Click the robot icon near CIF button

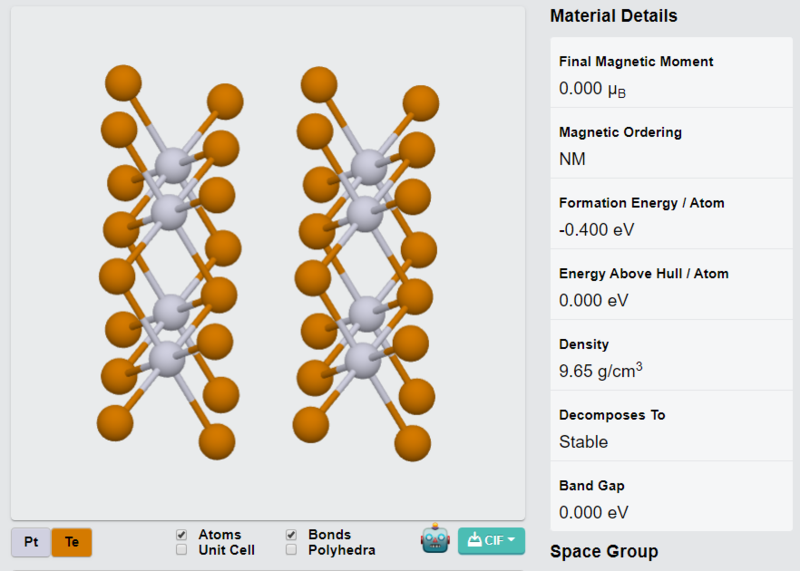(435, 538)
